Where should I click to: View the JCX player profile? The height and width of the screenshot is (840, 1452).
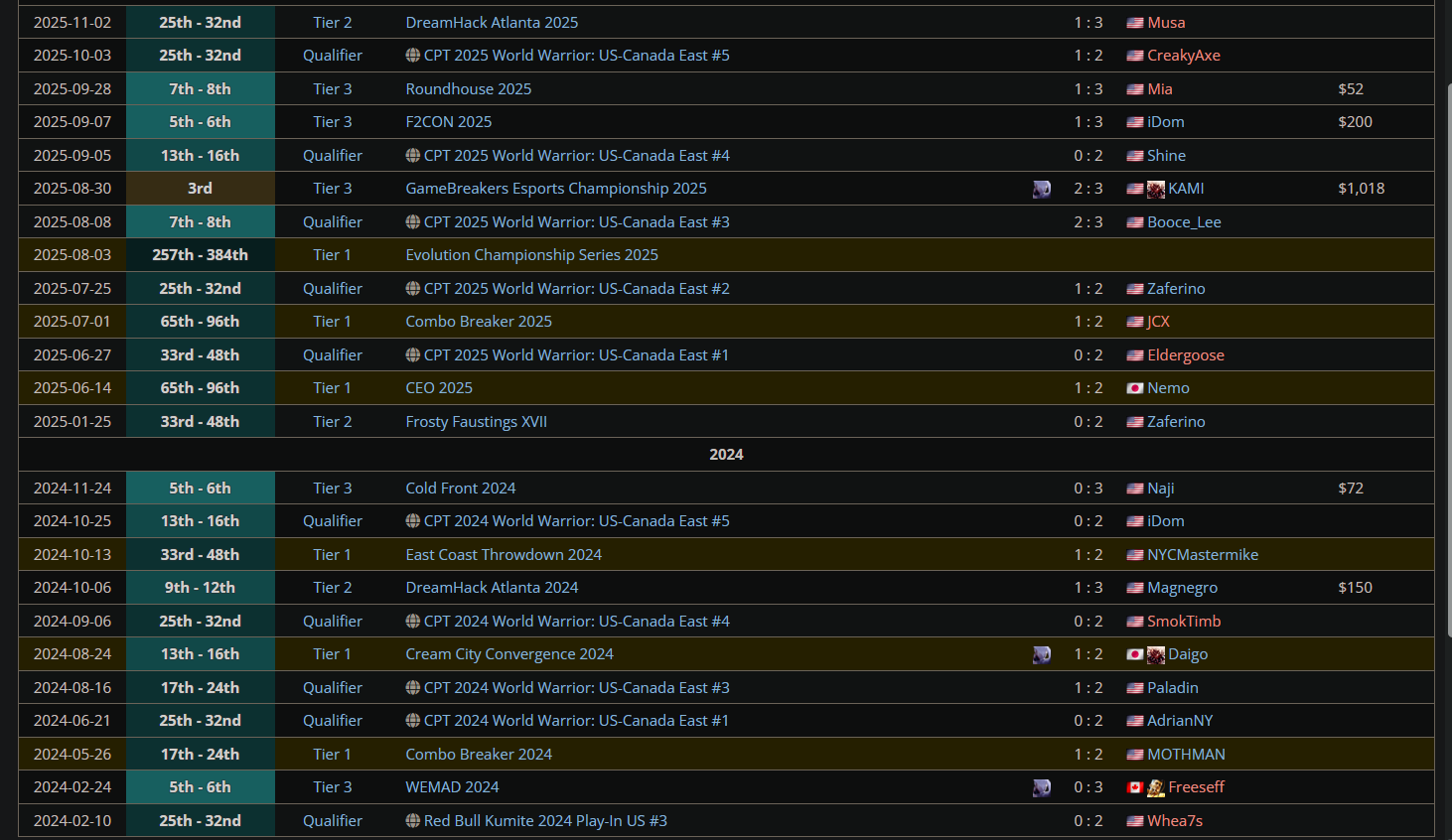1158,322
